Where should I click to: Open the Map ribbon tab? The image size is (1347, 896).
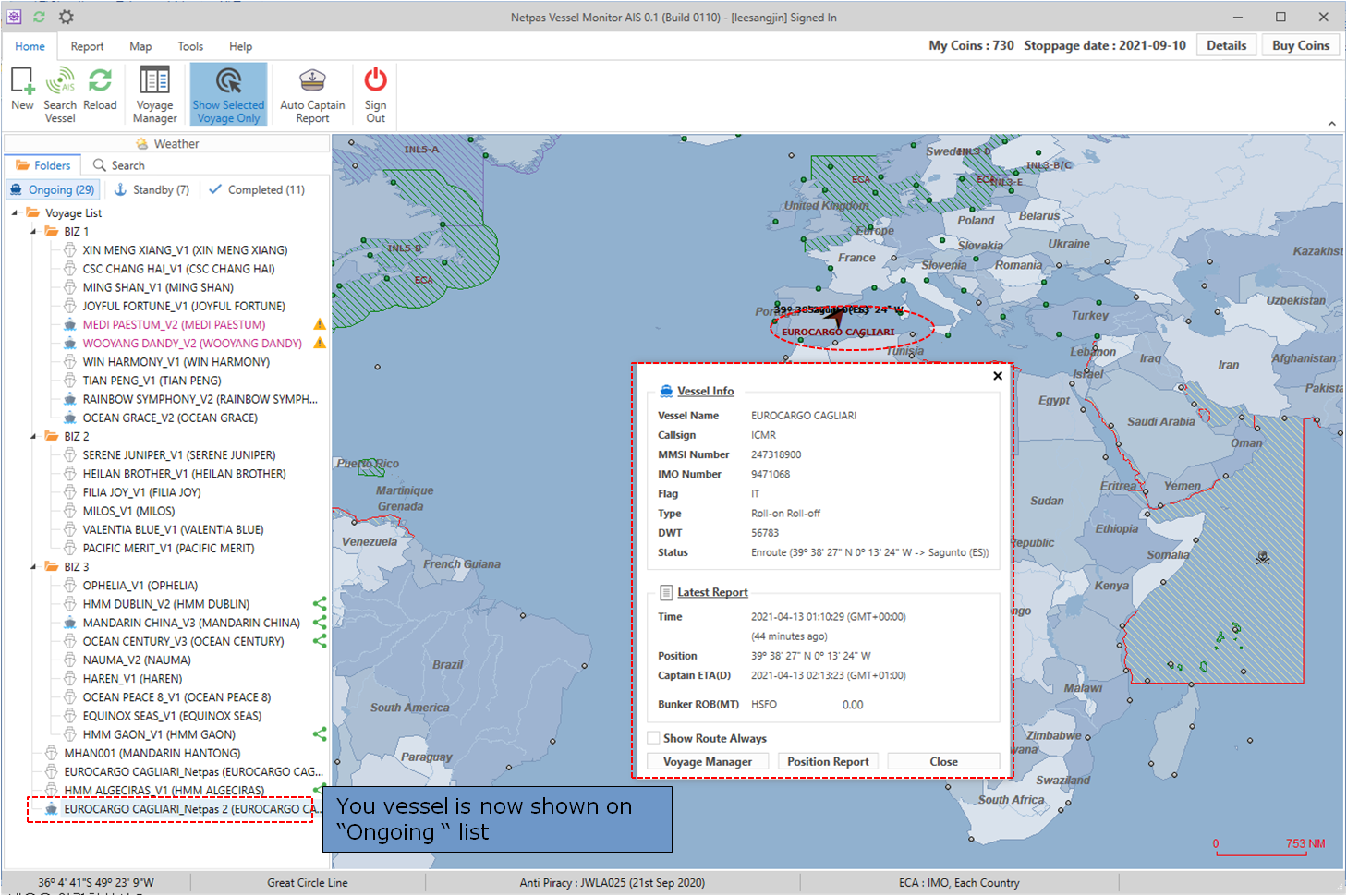pos(140,46)
